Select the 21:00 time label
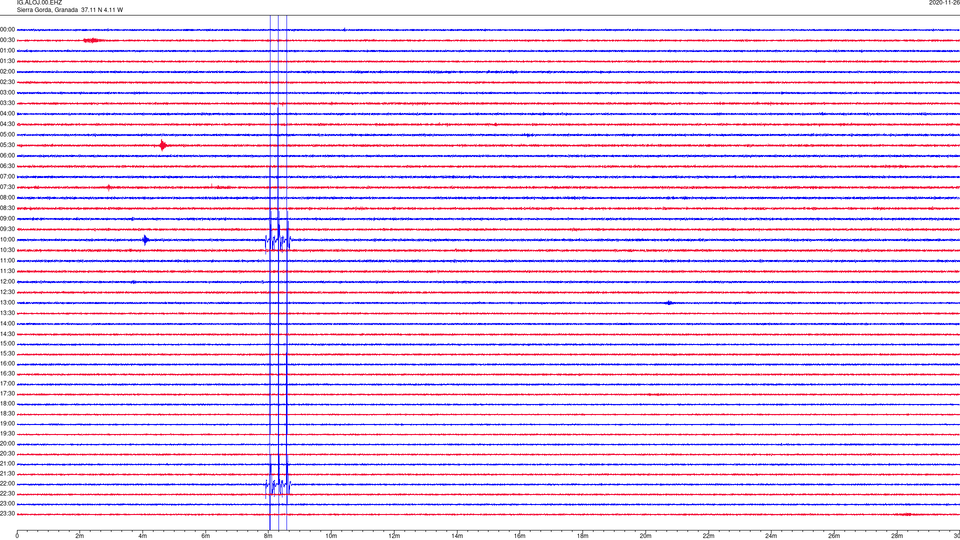This screenshot has height=540, width=960. (7, 464)
